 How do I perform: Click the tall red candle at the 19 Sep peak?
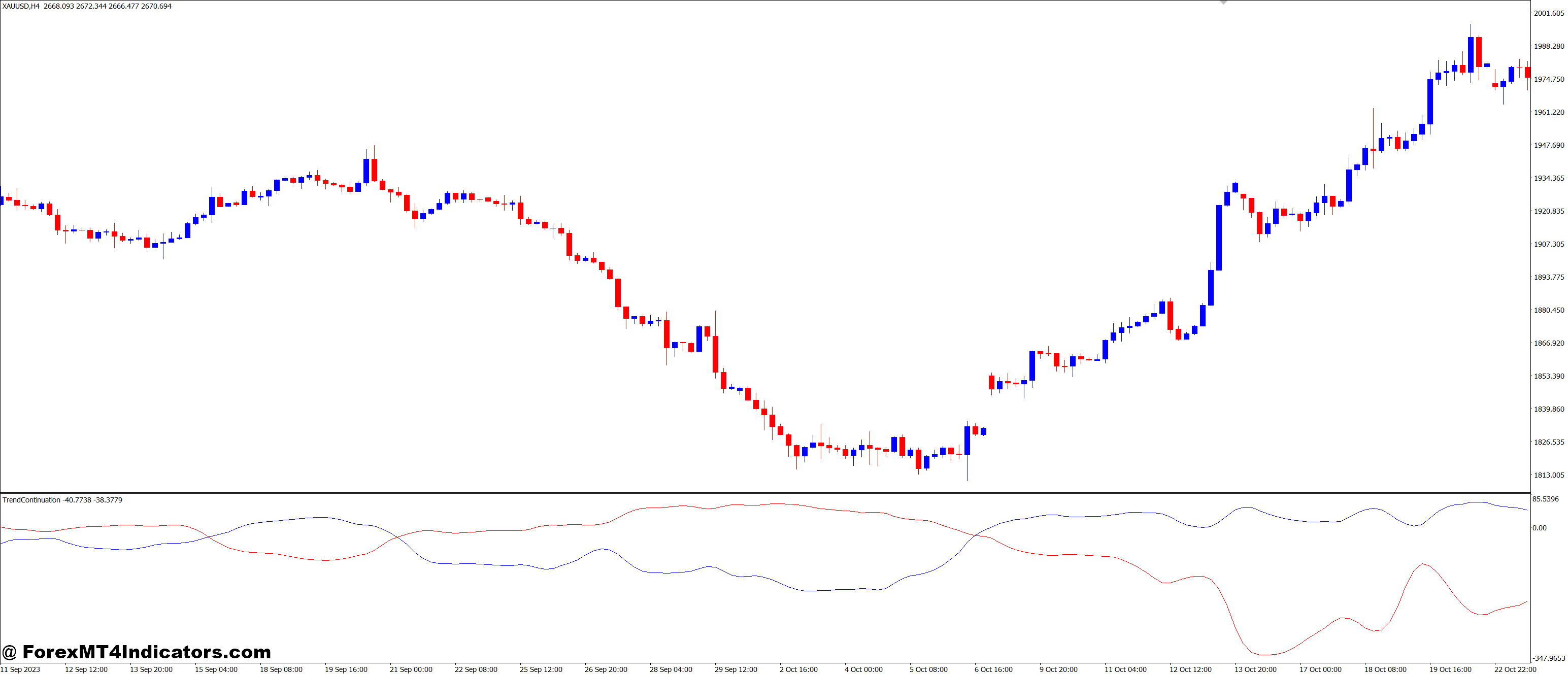point(374,170)
